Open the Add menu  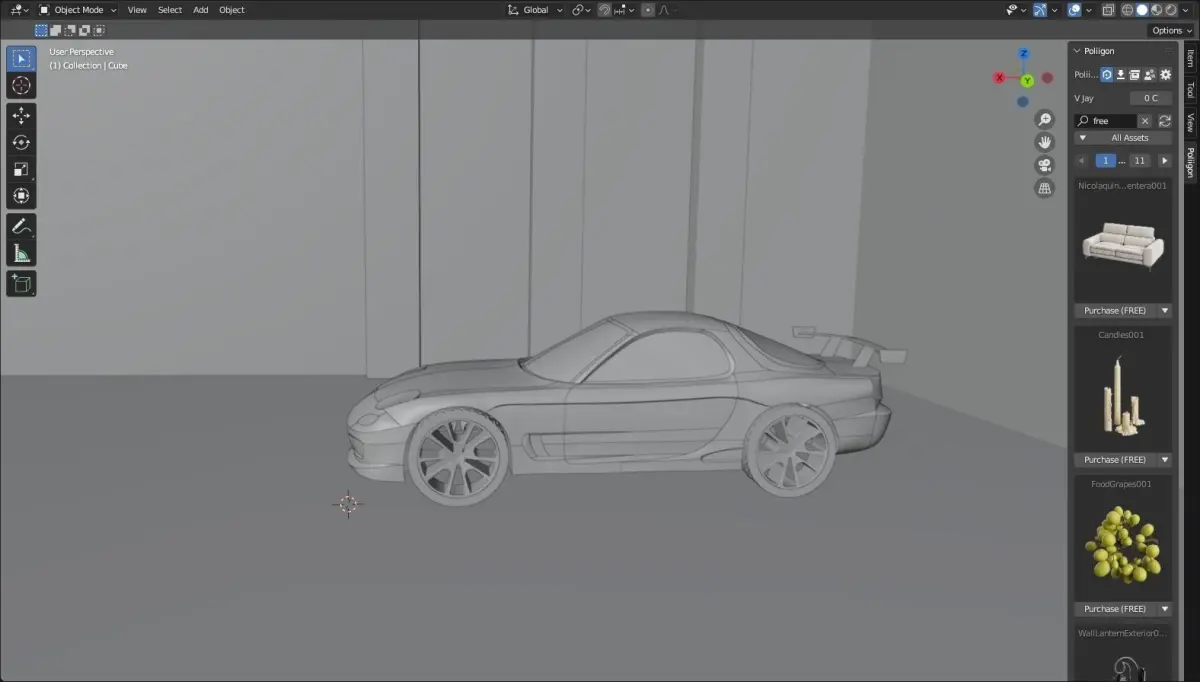coord(201,10)
